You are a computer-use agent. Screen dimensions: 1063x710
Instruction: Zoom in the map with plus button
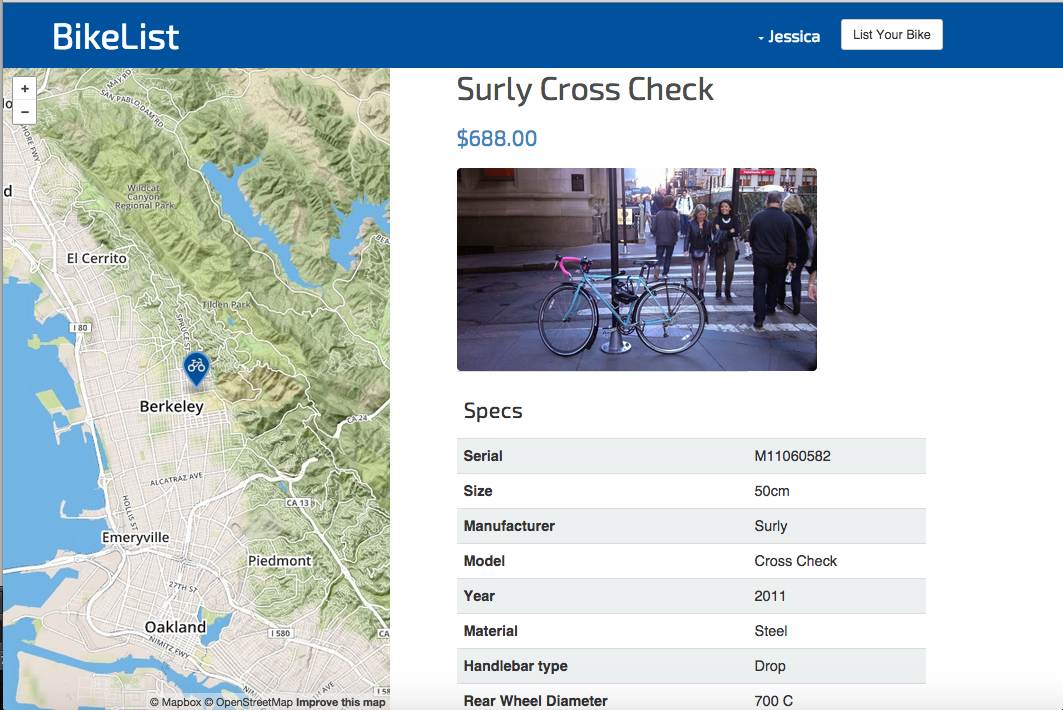(24, 89)
